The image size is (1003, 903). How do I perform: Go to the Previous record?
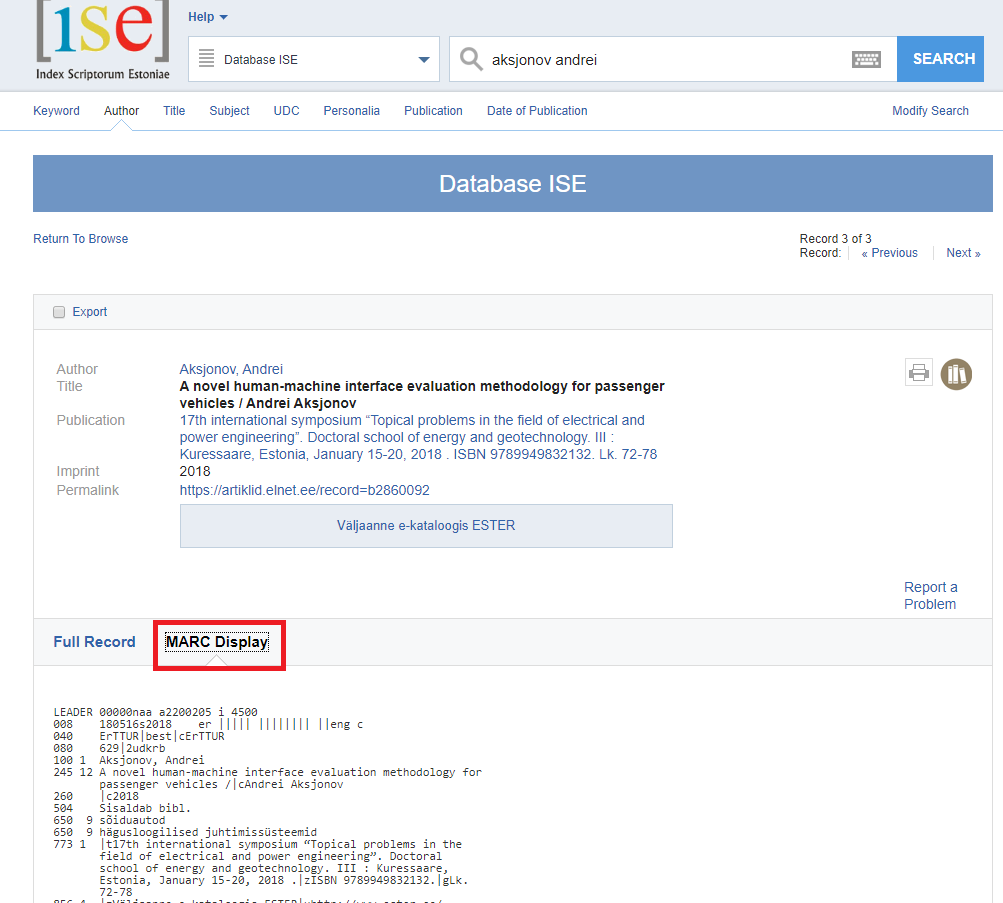tap(890, 253)
